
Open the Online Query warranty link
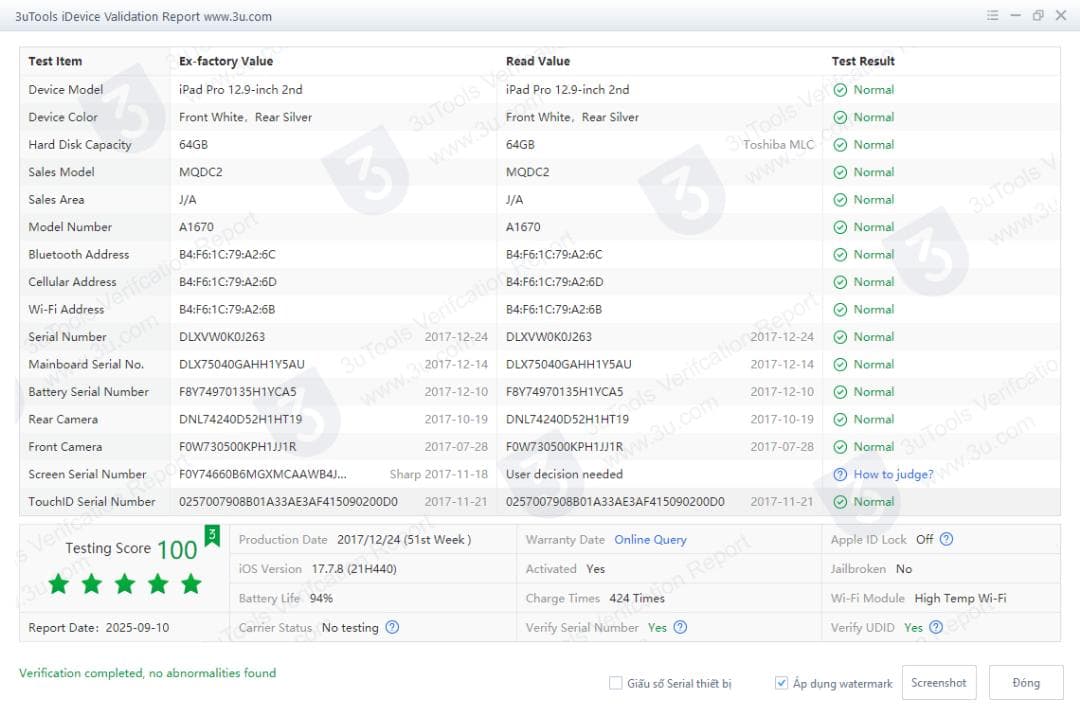pyautogui.click(x=650, y=540)
